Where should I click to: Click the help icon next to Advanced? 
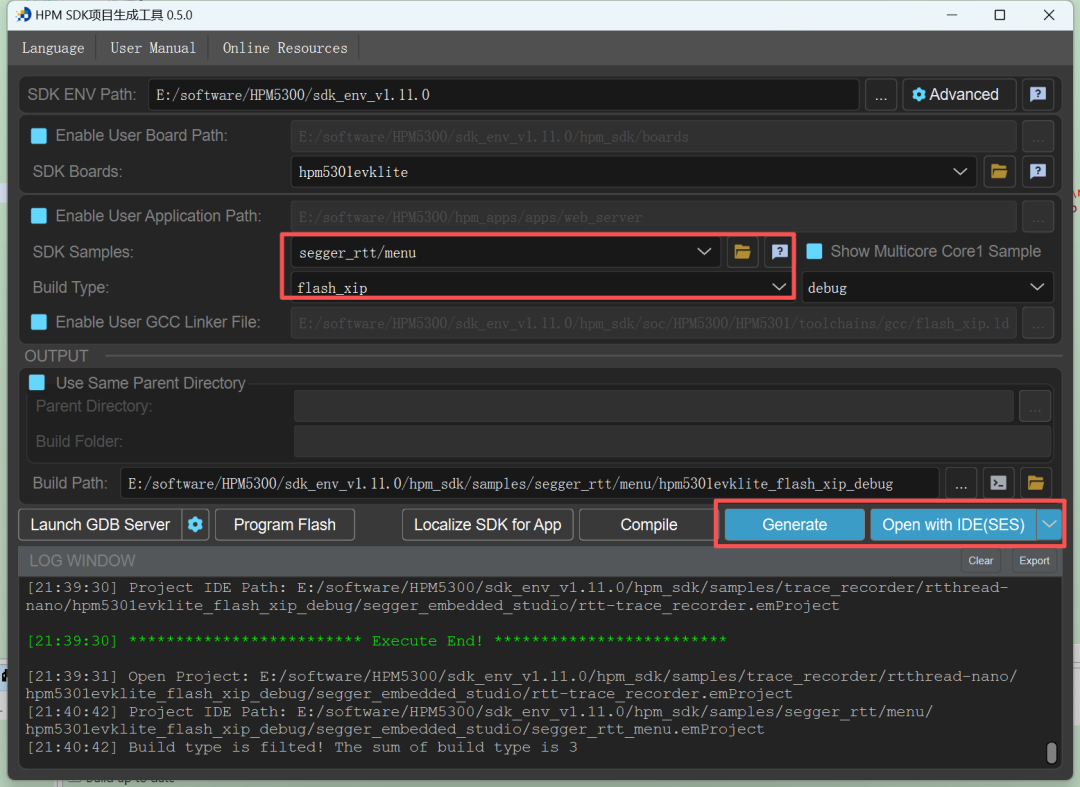1038,94
